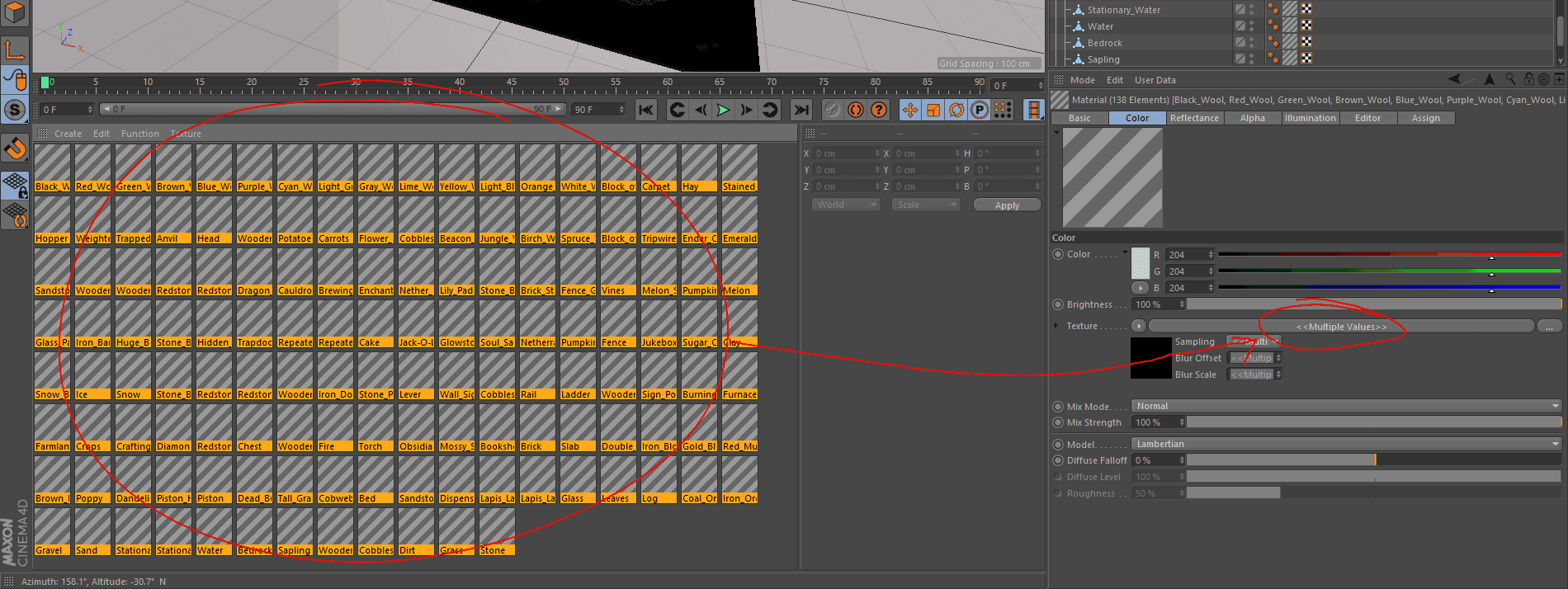Open the Texture arrow menu button

[x=1139, y=326]
